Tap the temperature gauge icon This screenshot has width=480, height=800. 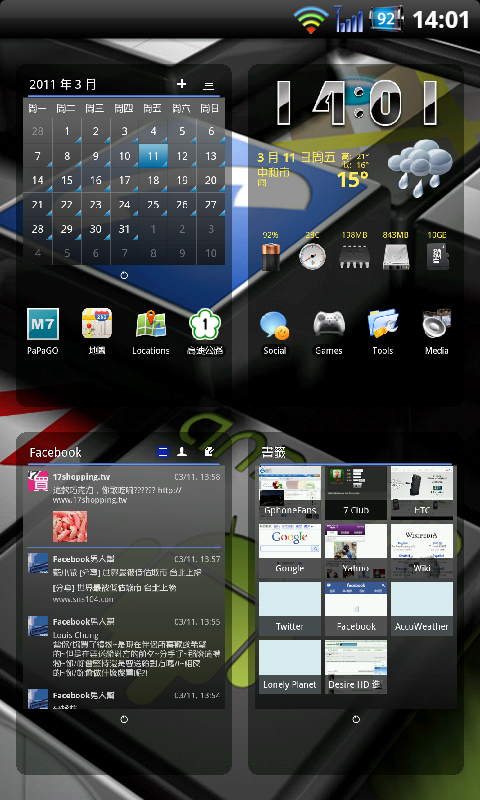tap(312, 256)
